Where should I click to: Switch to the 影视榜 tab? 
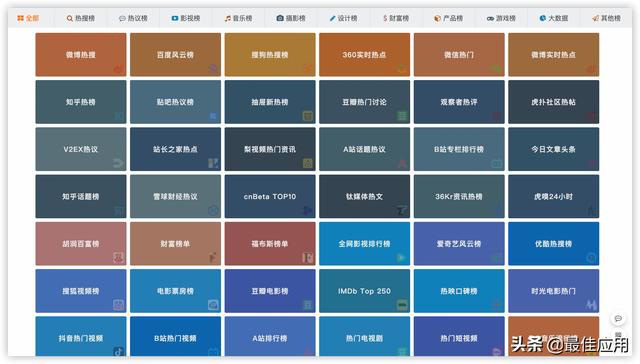186,18
